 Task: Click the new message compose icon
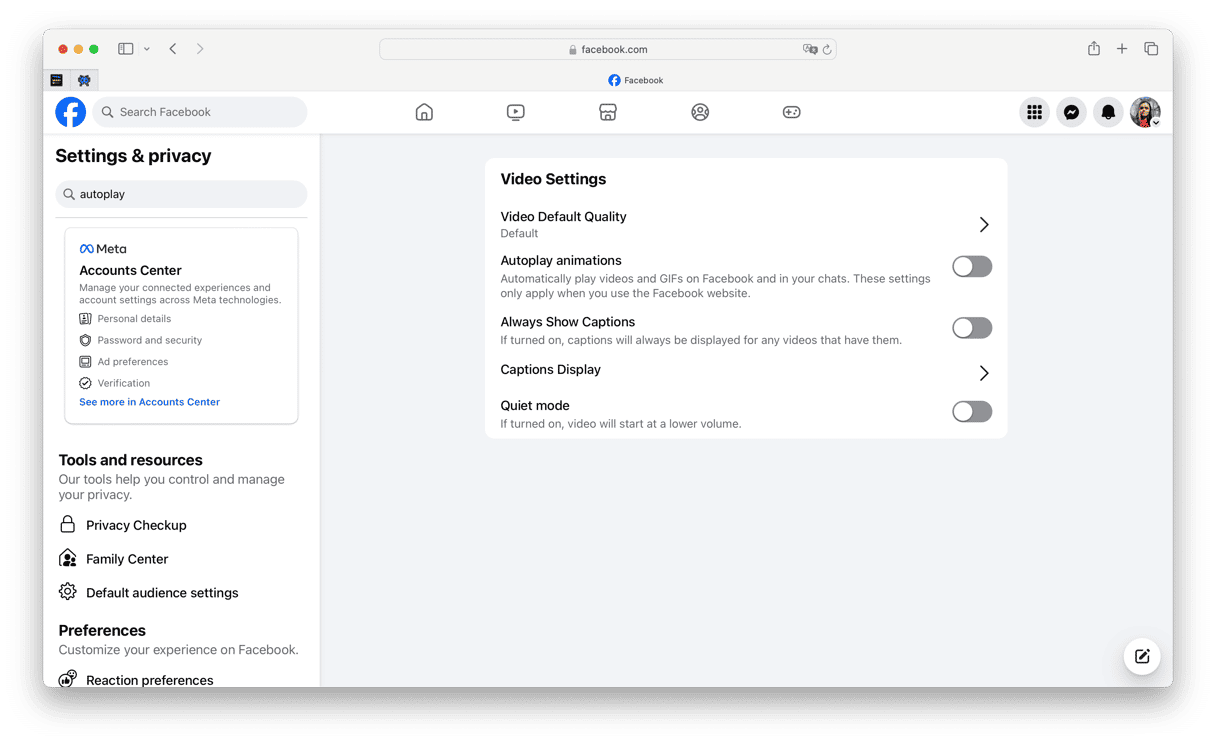[x=1142, y=656]
